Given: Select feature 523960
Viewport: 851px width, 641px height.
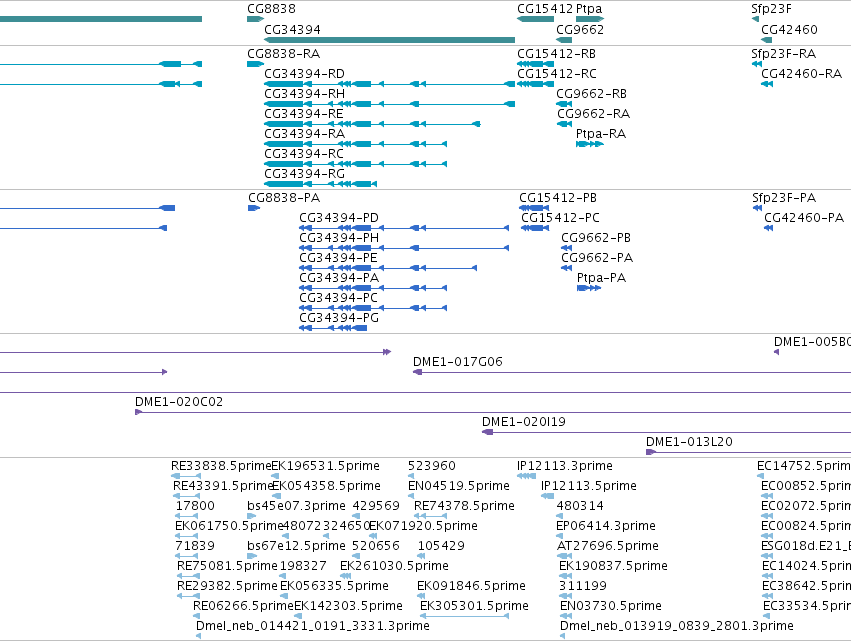Looking at the screenshot, I should [431, 466].
